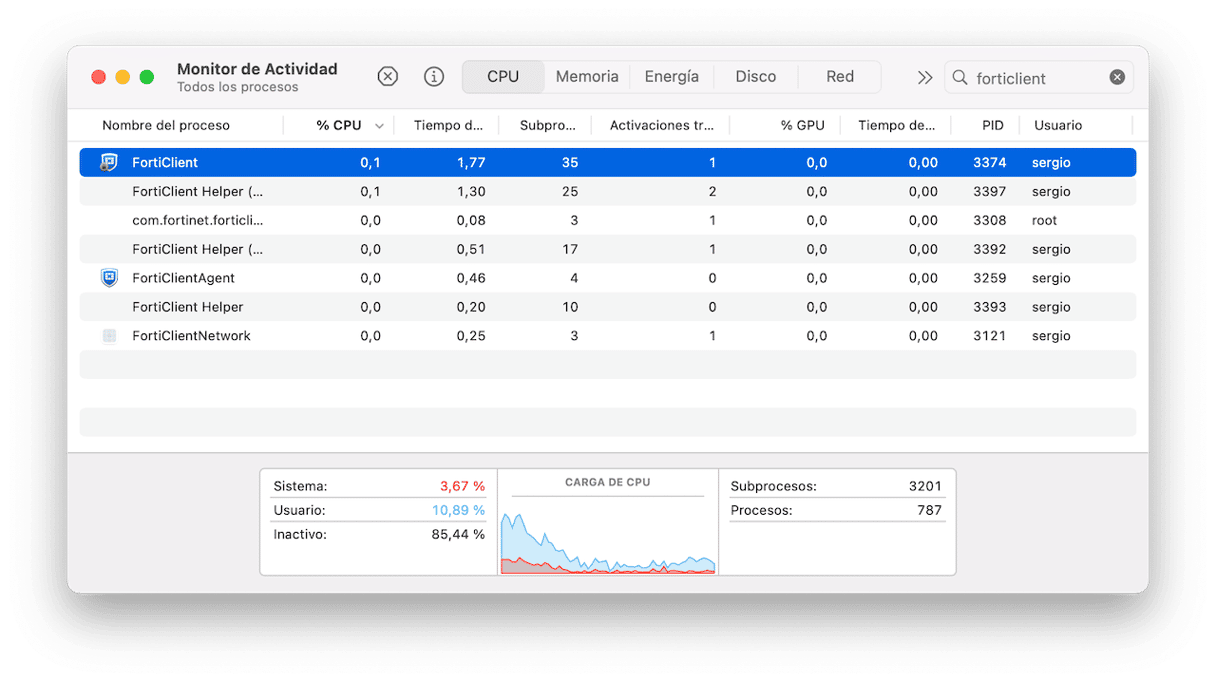The height and width of the screenshot is (682, 1216).
Task: Close the window with red button
Action: pyautogui.click(x=98, y=77)
